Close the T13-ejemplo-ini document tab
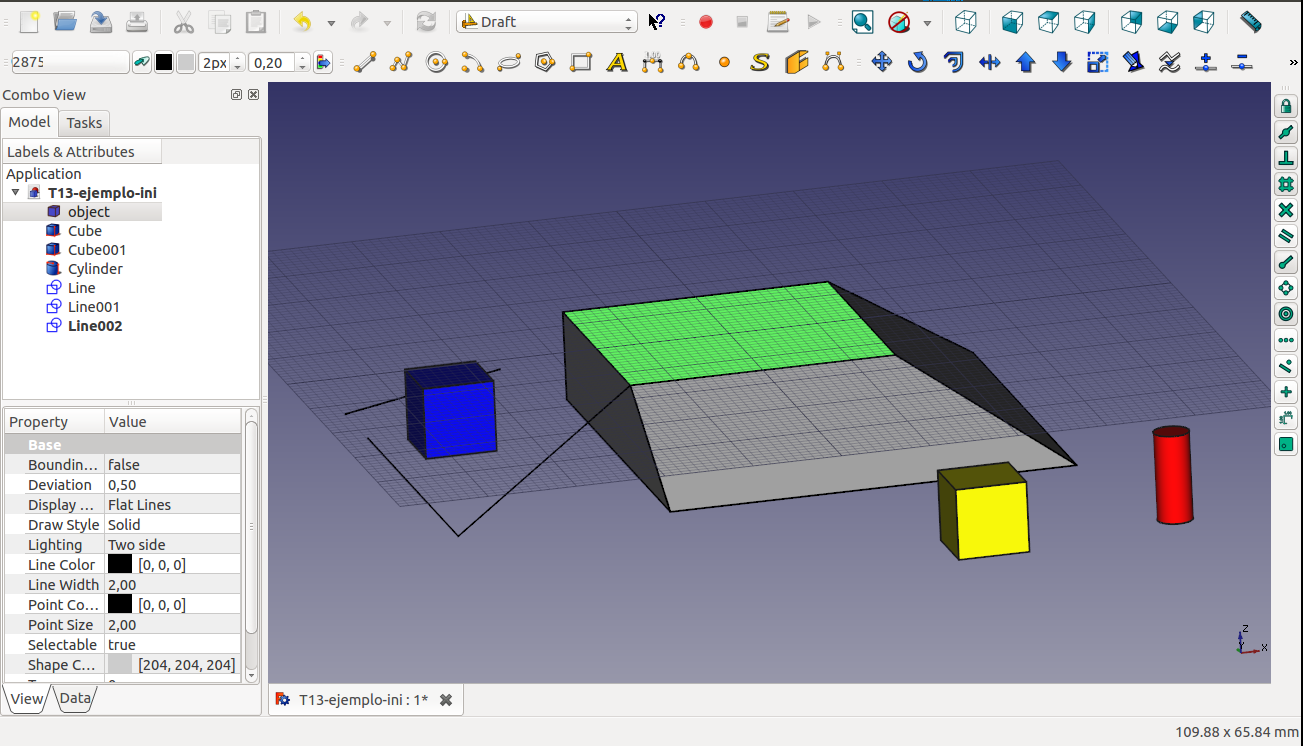Image resolution: width=1303 pixels, height=746 pixels. [446, 700]
